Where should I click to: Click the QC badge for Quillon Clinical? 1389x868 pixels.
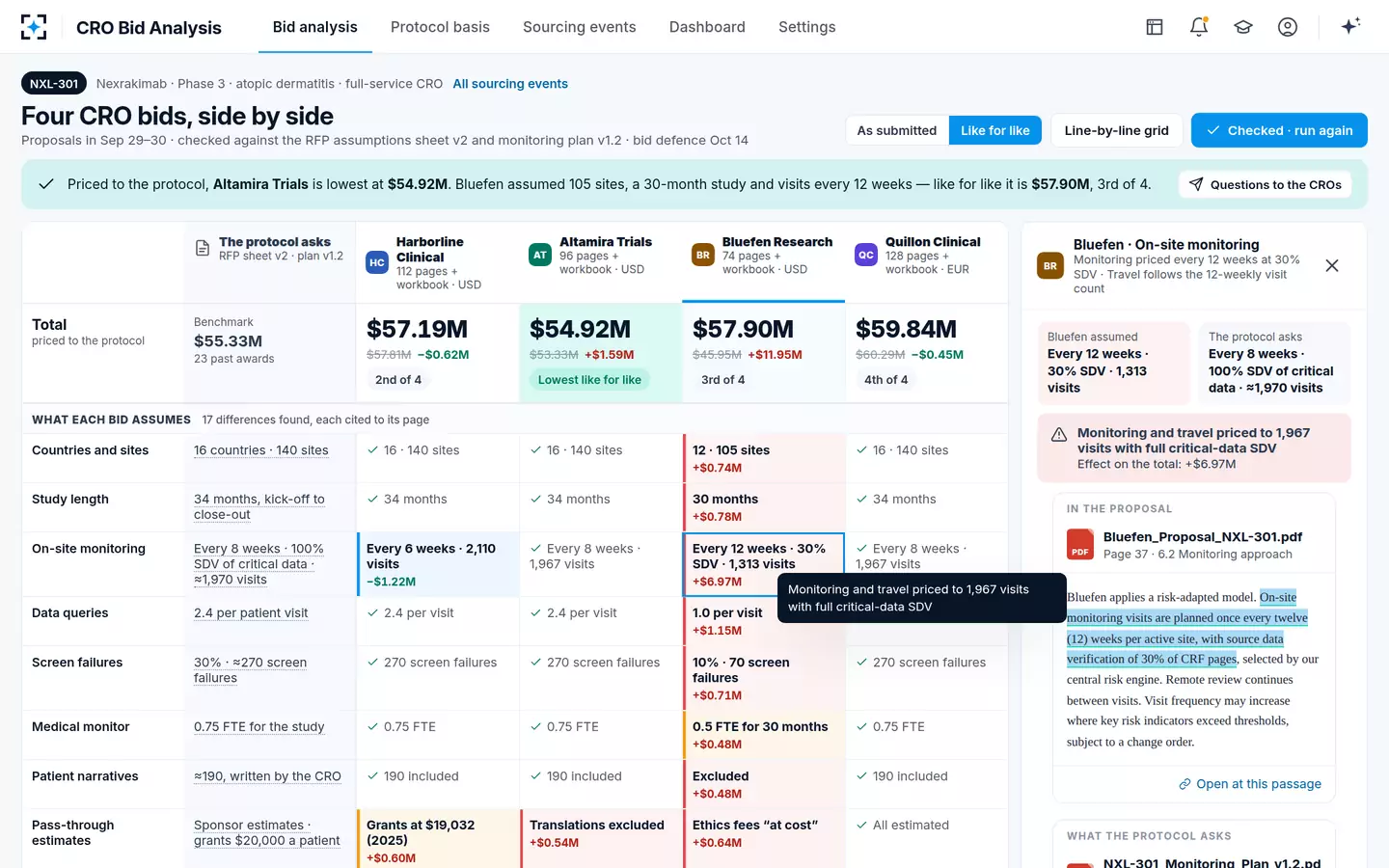click(x=866, y=255)
